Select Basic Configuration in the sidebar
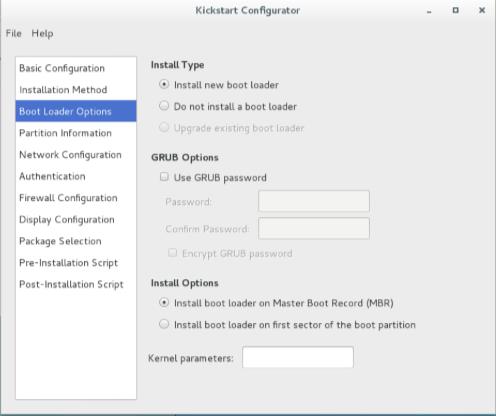 (76, 68)
